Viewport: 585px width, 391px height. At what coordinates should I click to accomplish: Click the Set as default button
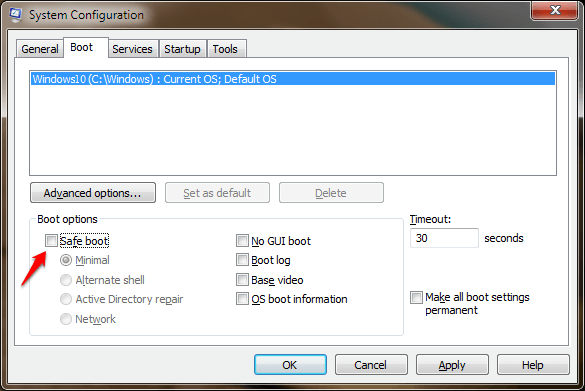click(x=217, y=193)
